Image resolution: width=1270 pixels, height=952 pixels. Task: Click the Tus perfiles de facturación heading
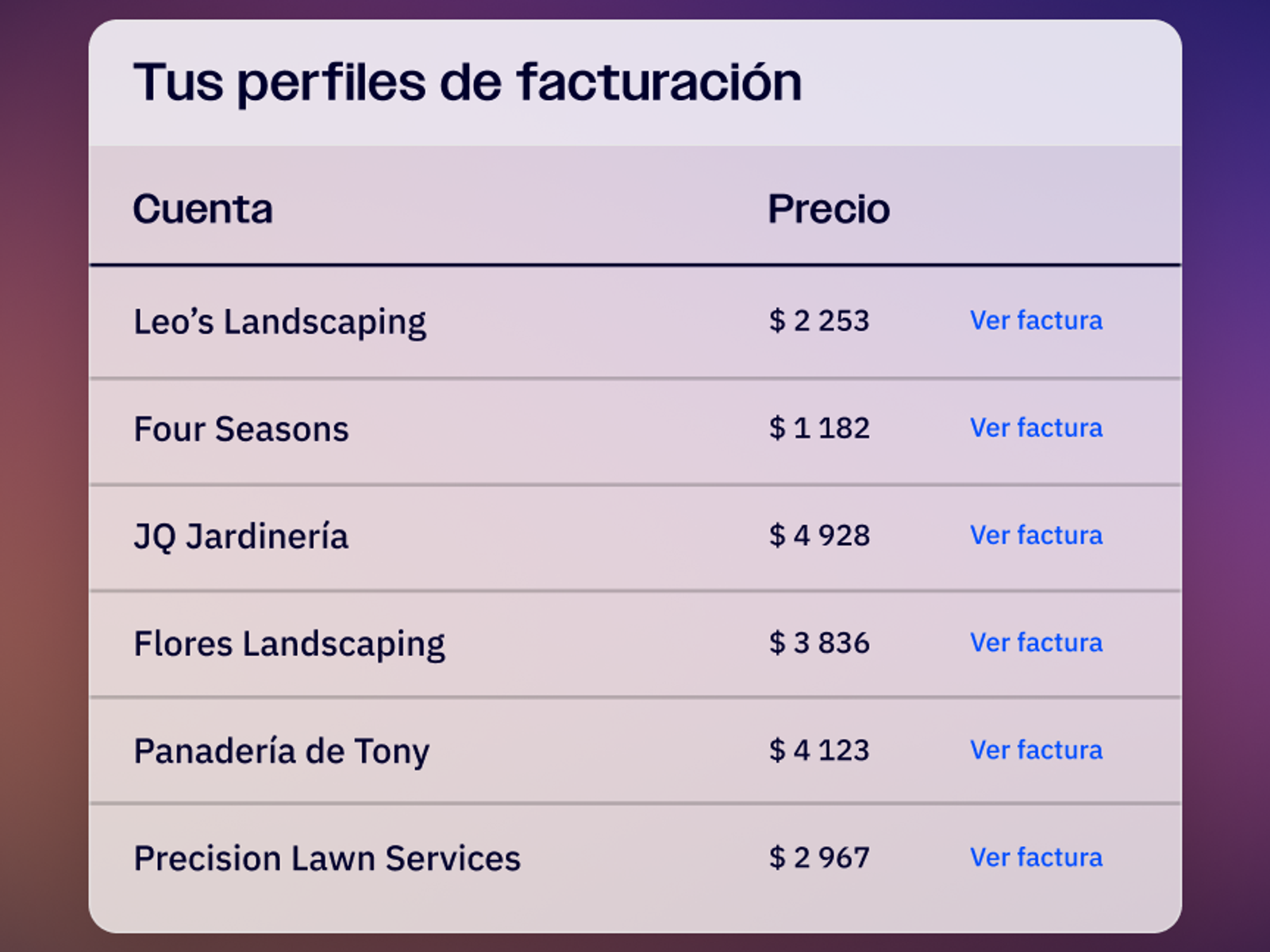coord(467,83)
